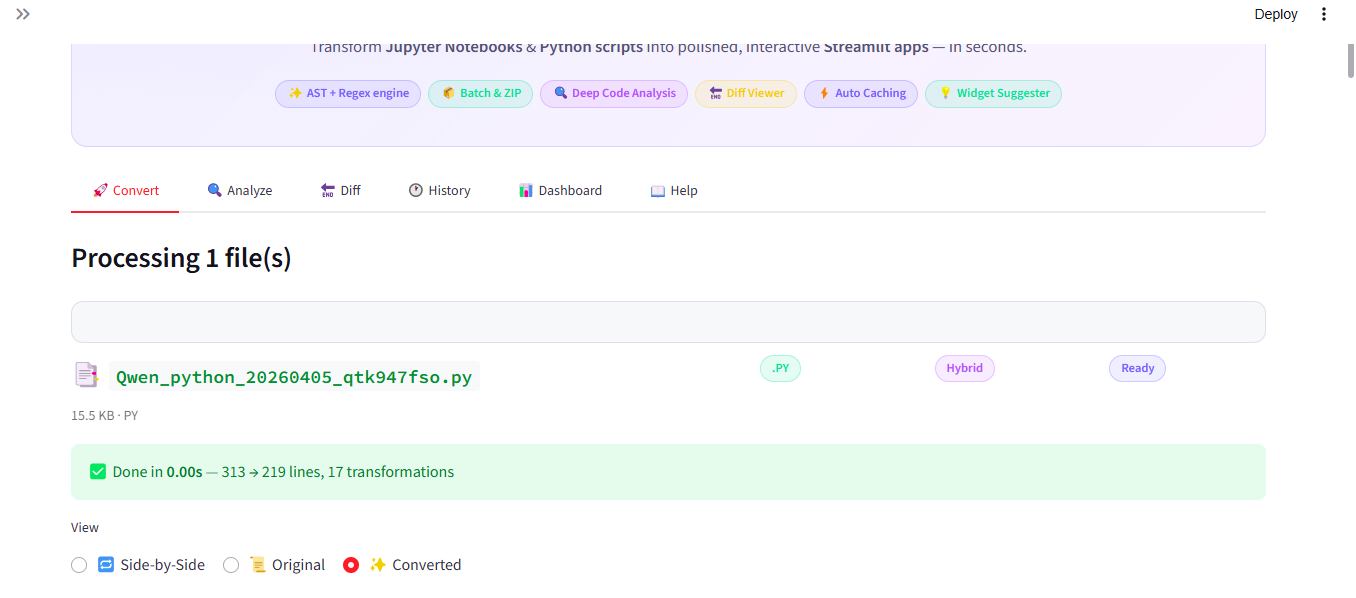Open the History tab
This screenshot has height=598, width=1356.
pos(439,190)
